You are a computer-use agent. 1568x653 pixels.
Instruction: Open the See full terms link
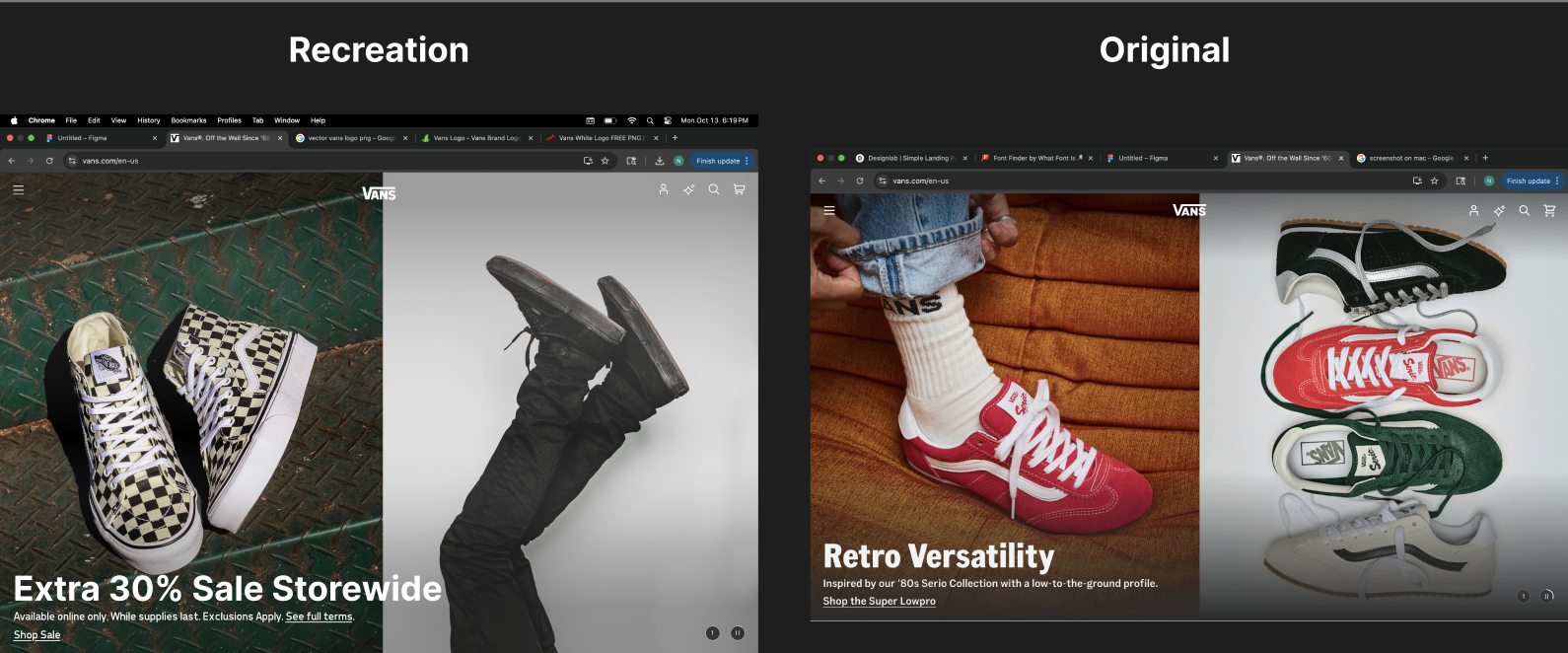click(319, 617)
